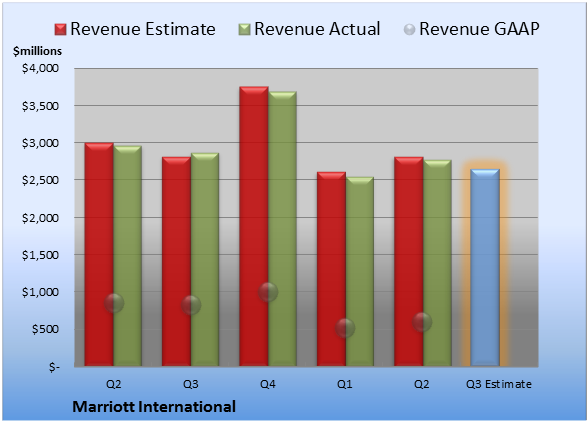Click the '$2,500' axis value
The height and width of the screenshot is (422, 588).
coord(40,180)
